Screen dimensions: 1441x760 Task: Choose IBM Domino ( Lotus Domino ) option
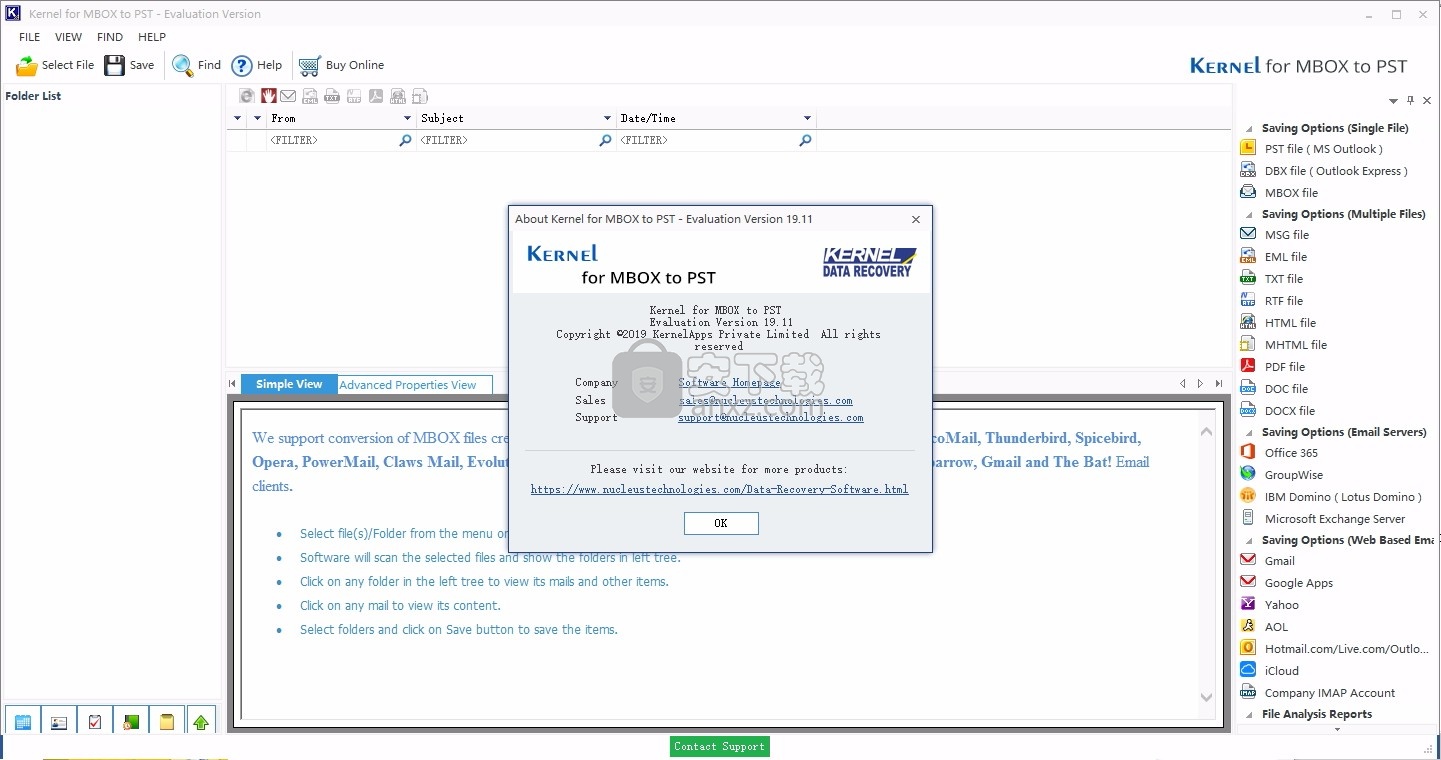click(1342, 497)
